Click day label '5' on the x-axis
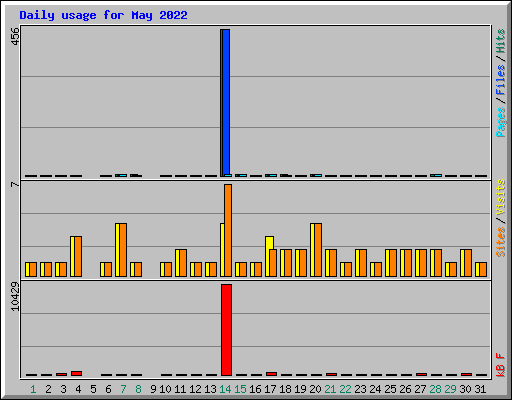 point(93,389)
